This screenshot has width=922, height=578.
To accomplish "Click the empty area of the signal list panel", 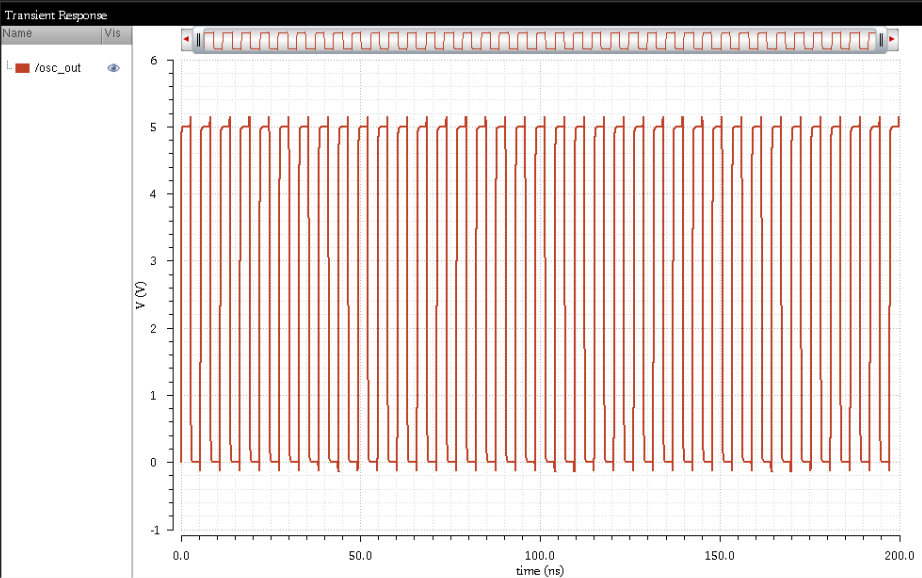I will pyautogui.click(x=65, y=300).
